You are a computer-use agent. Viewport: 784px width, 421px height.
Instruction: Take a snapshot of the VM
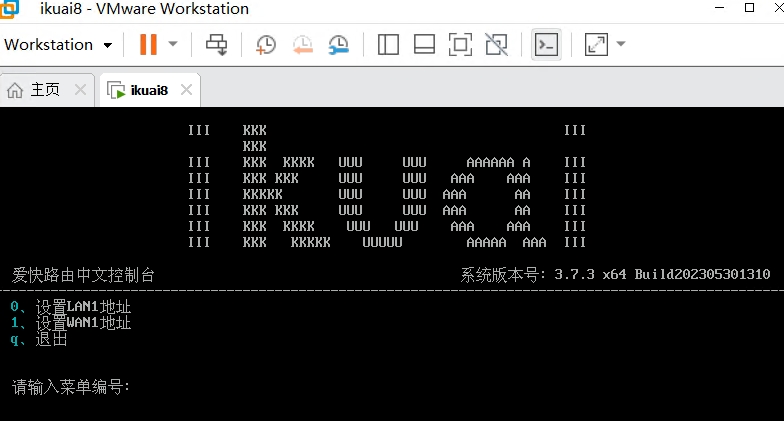coord(266,44)
